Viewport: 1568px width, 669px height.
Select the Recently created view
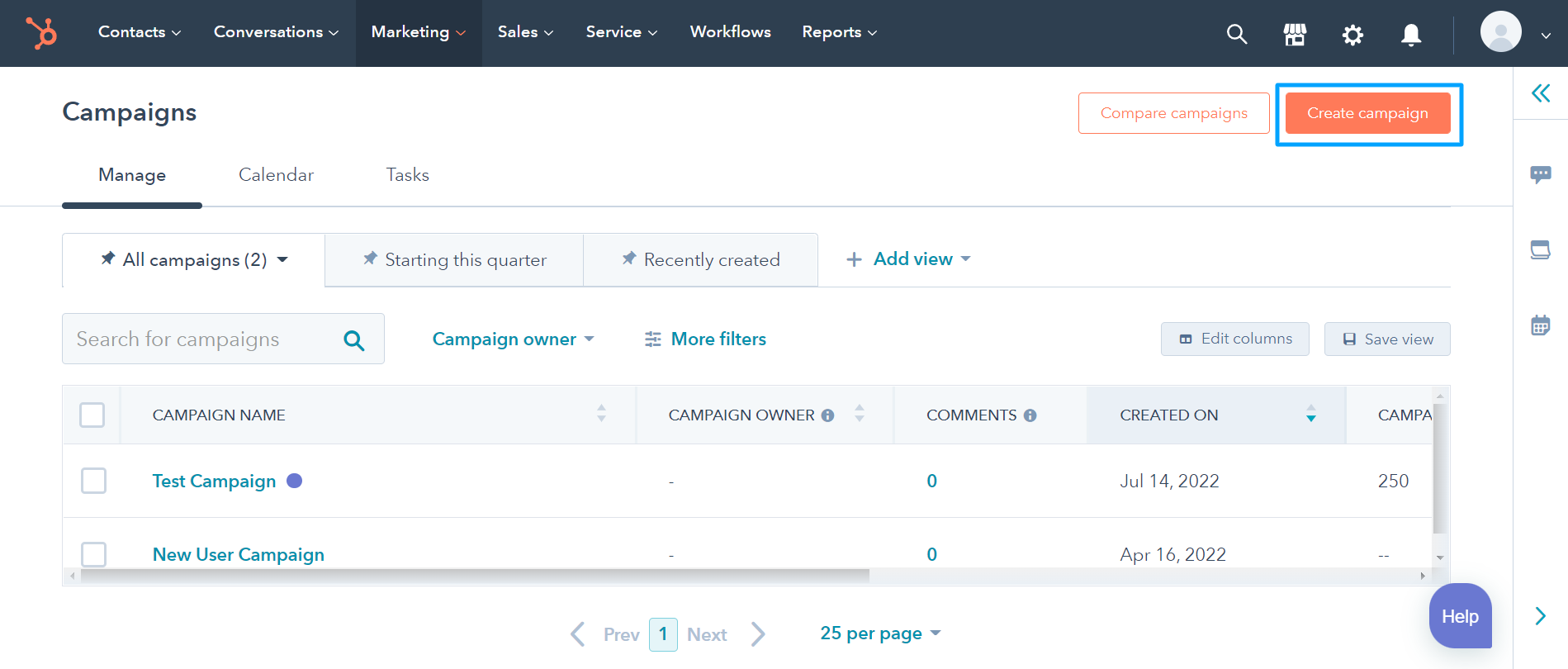(x=701, y=260)
